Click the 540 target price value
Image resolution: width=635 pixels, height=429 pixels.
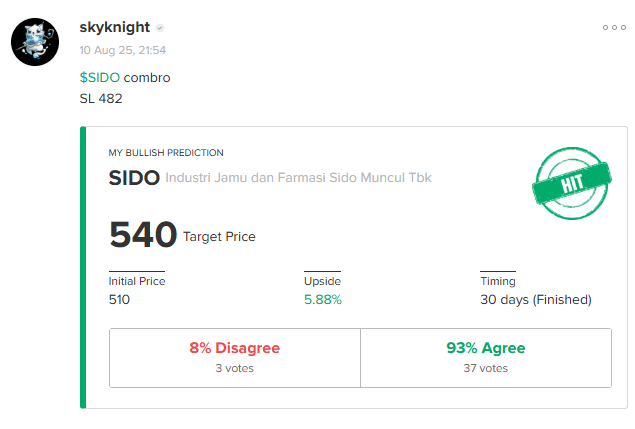click(143, 235)
